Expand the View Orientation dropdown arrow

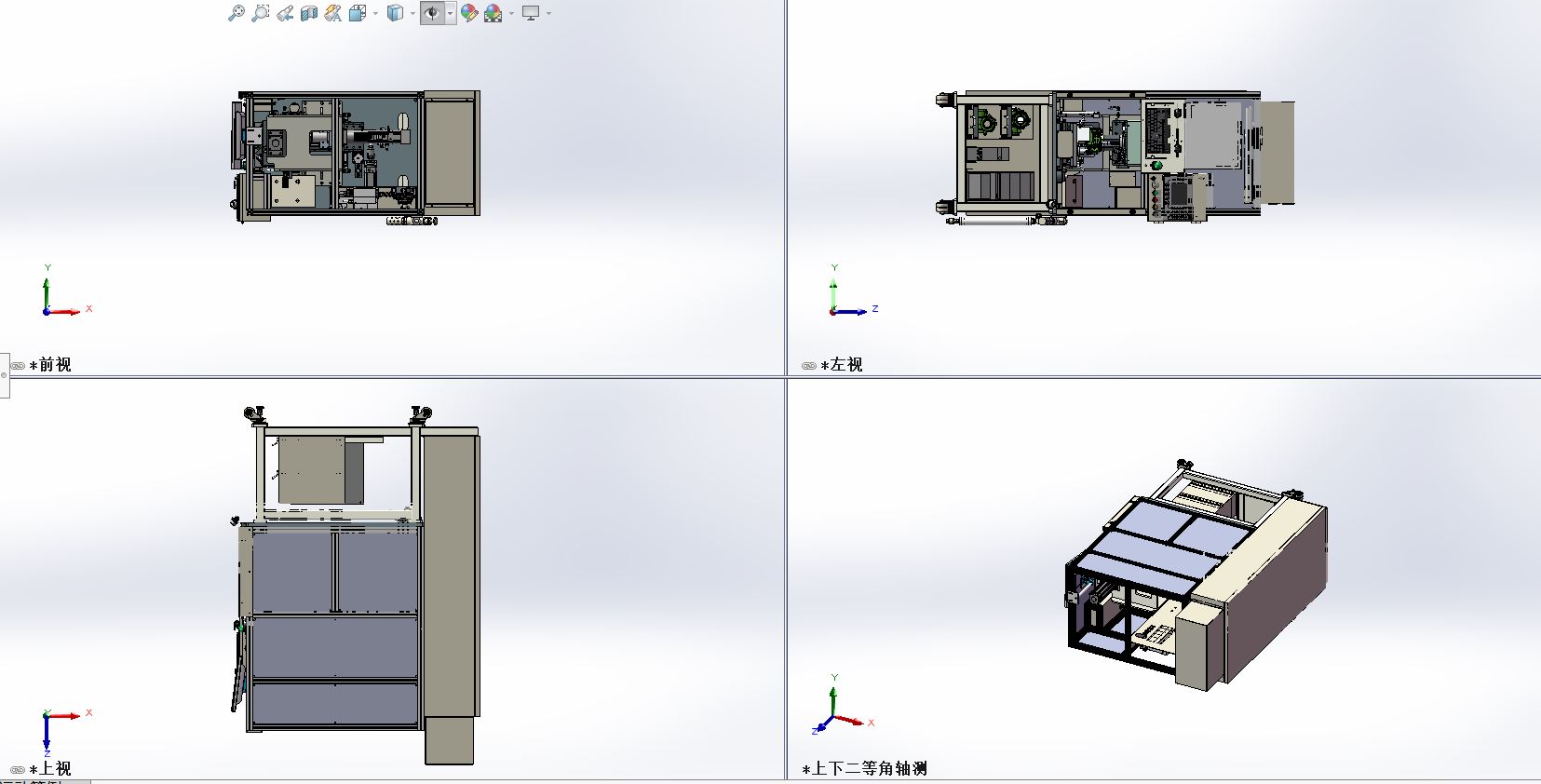click(x=375, y=13)
